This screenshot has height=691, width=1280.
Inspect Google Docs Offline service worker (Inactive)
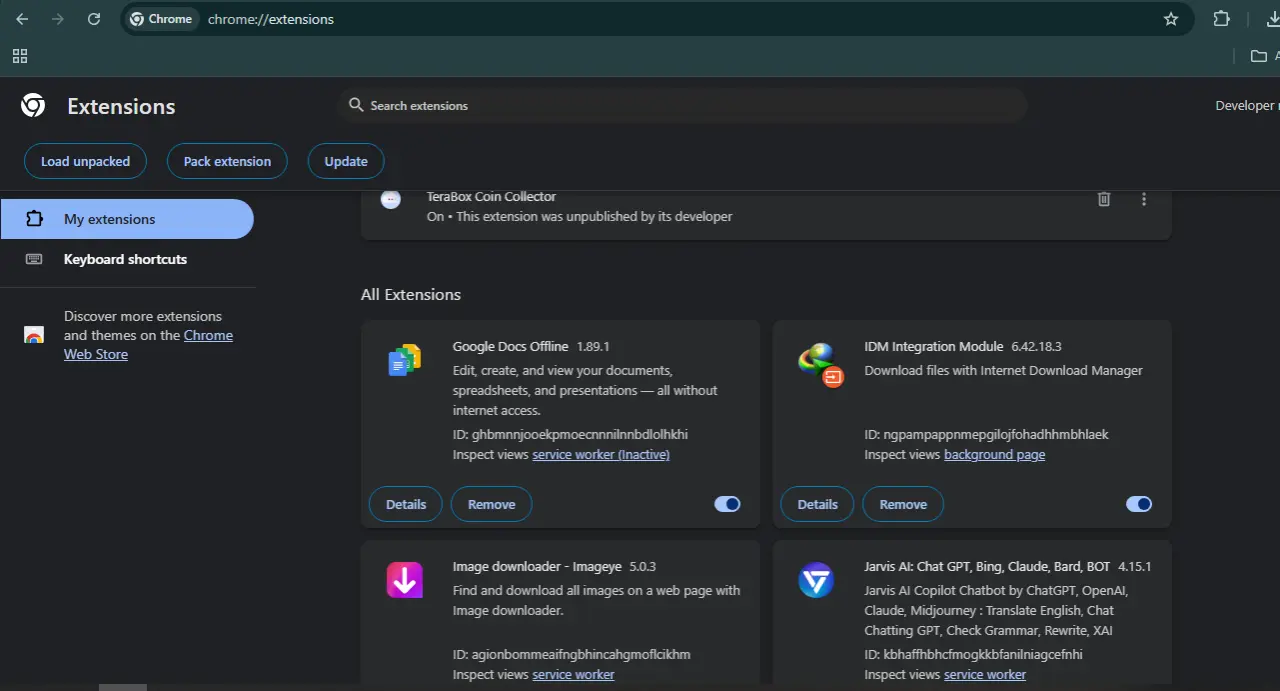(601, 454)
